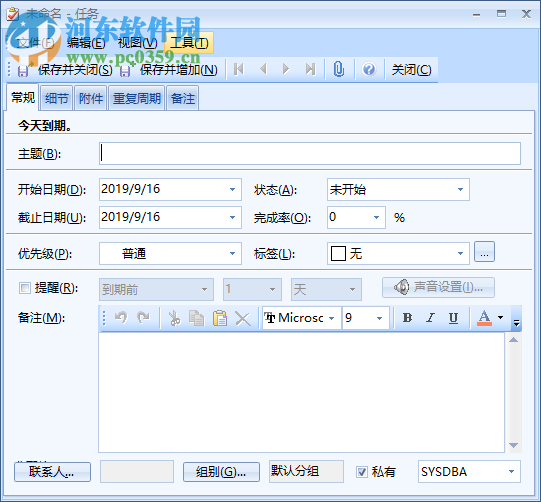Open the SYSDBA user dropdown
Screen dimensions: 541x502
[512, 472]
